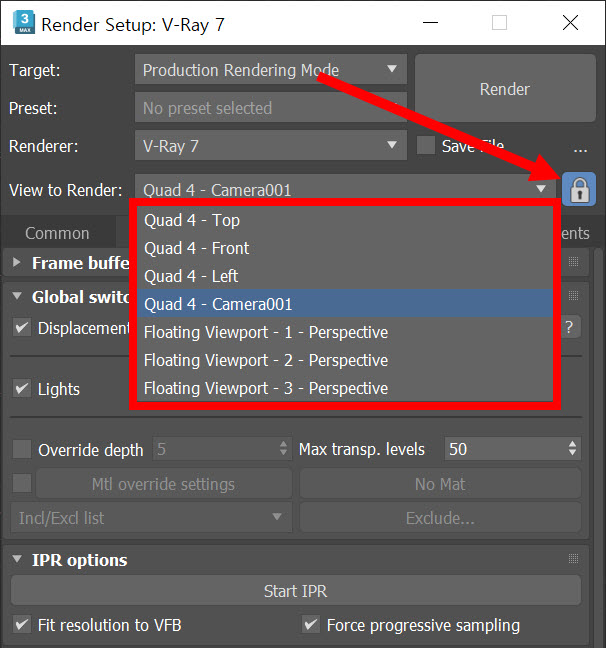
Task: Click the Override depth value field
Action: coord(215,449)
